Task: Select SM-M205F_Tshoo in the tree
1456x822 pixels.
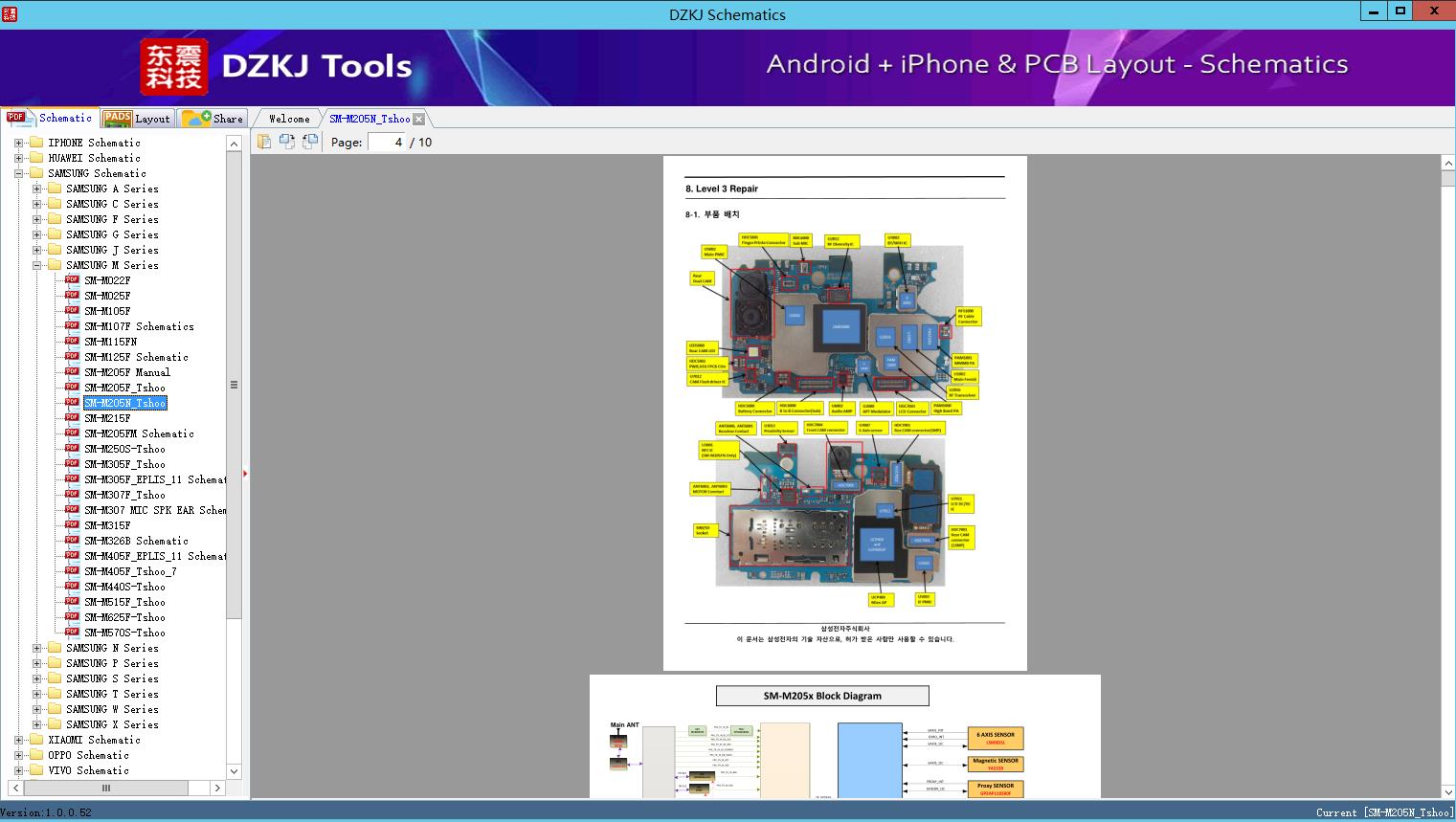Action: point(124,388)
